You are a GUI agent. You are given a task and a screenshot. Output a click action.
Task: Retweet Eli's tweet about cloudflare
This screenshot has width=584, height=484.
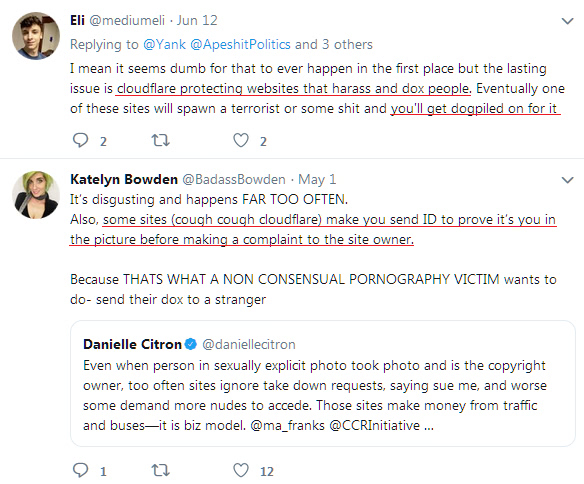tap(161, 140)
